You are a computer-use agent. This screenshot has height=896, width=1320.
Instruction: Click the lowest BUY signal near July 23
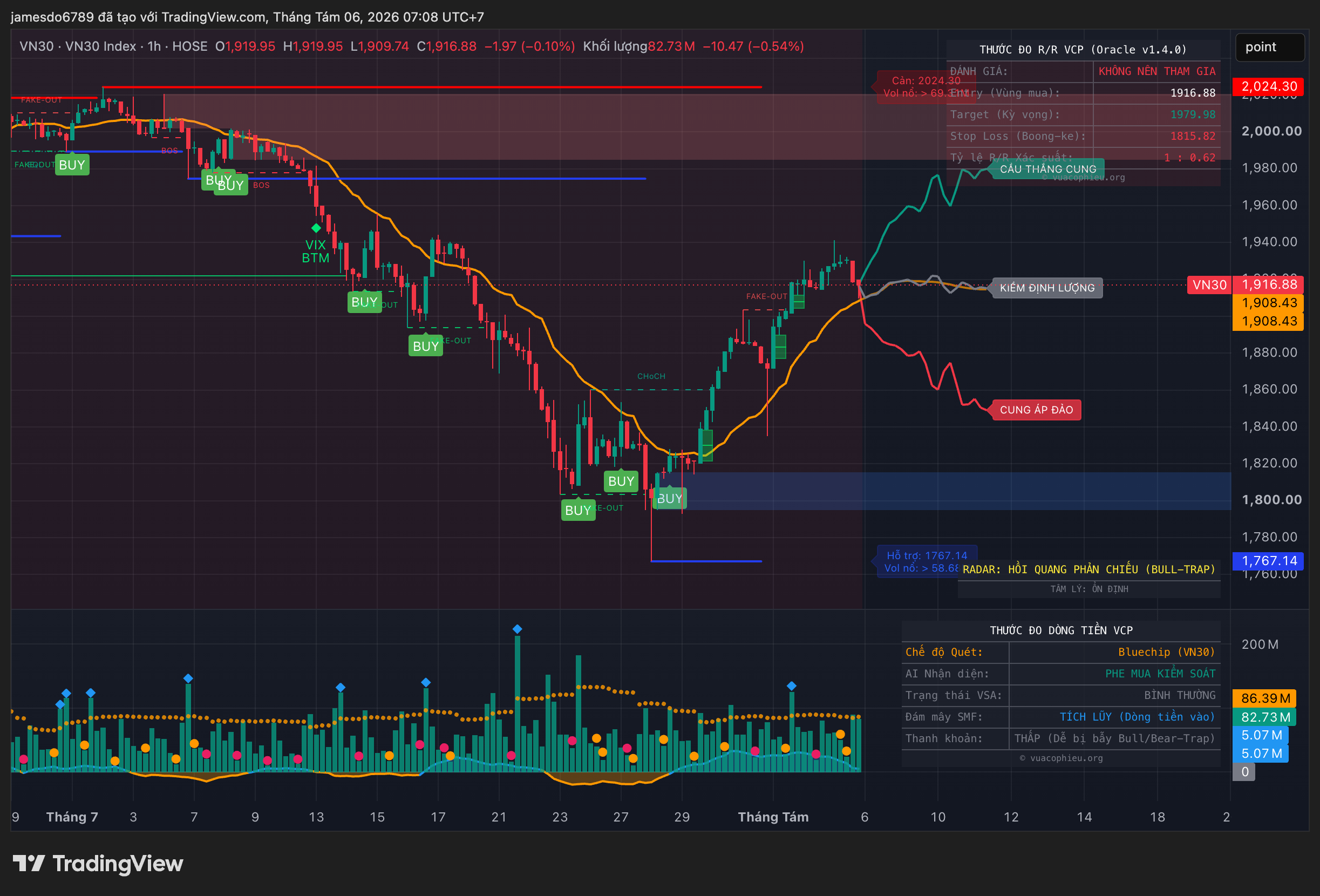pyautogui.click(x=578, y=510)
